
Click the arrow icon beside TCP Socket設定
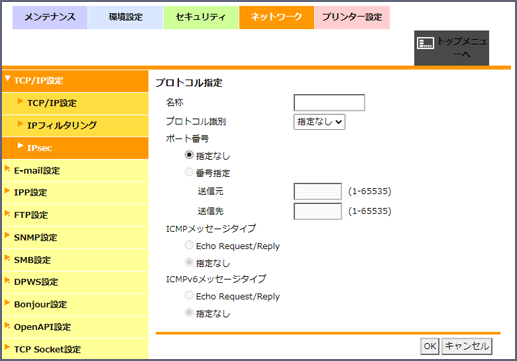pyautogui.click(x=7, y=347)
